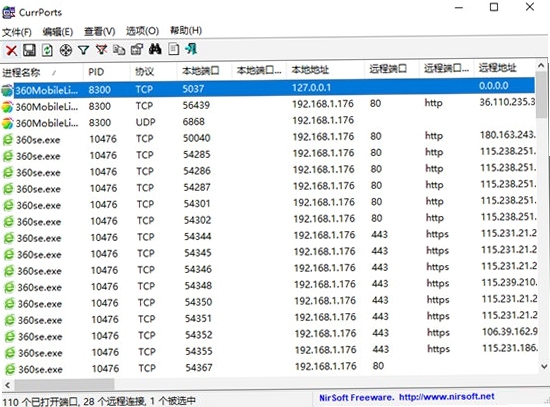Image resolution: width=550 pixels, height=407 pixels.
Task: Click remote address 36.110.235.3 cell
Action: 507,102
